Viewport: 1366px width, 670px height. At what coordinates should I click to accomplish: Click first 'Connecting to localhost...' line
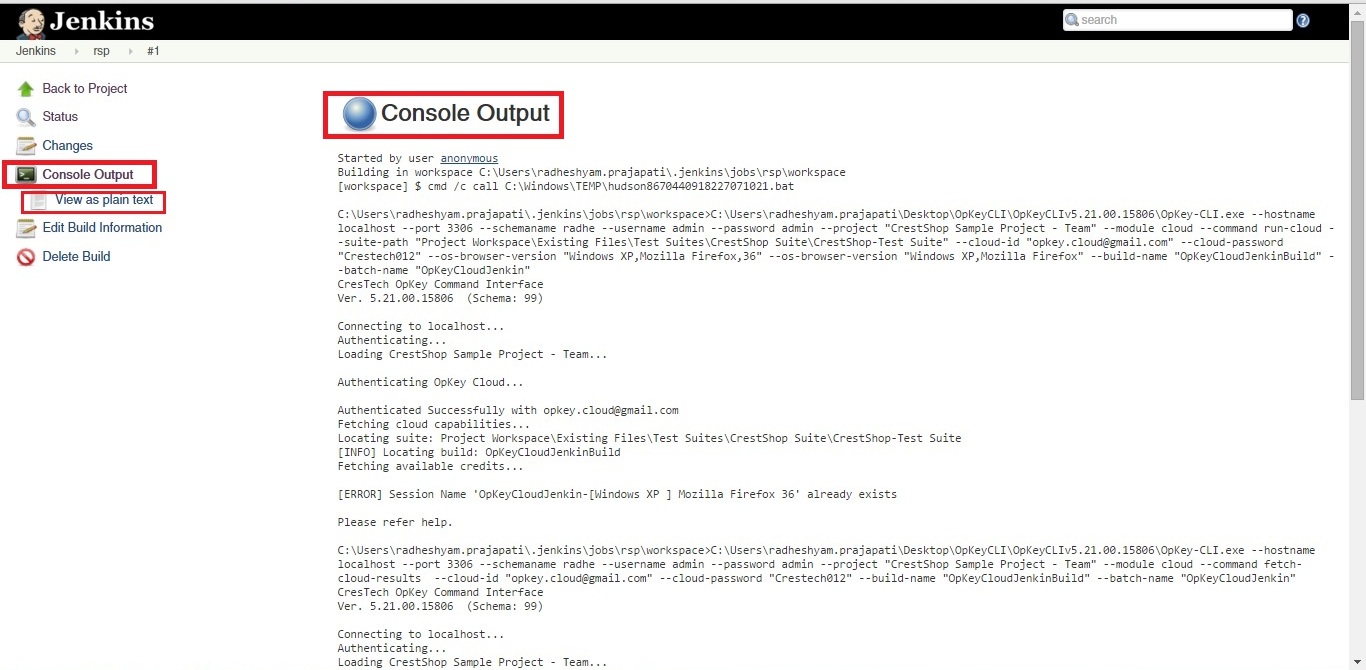tap(421, 326)
